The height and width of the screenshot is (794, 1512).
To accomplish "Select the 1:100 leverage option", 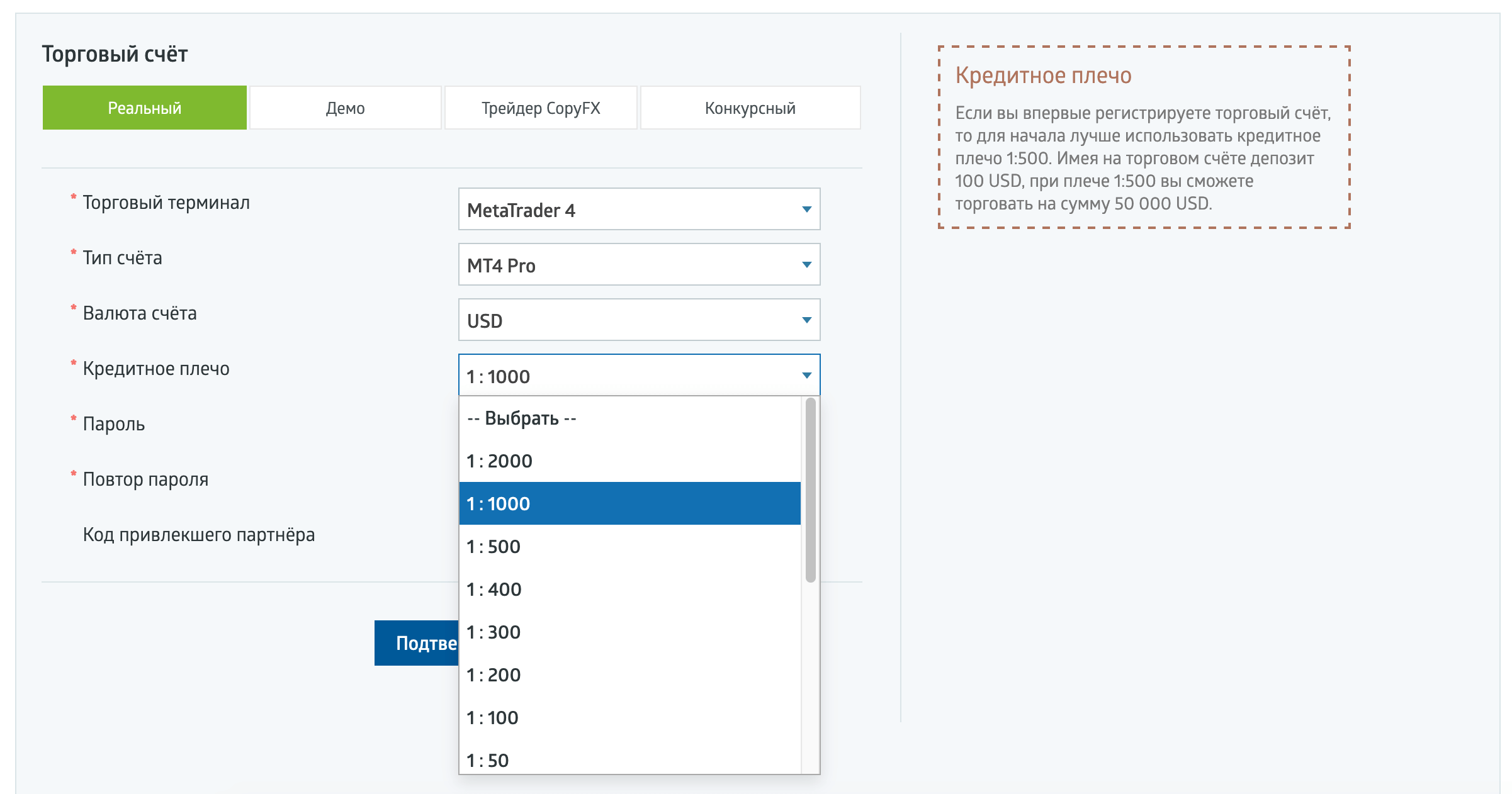I will (x=629, y=718).
